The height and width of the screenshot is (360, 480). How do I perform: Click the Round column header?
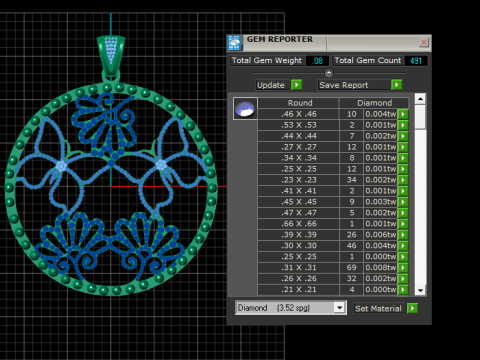coord(300,103)
